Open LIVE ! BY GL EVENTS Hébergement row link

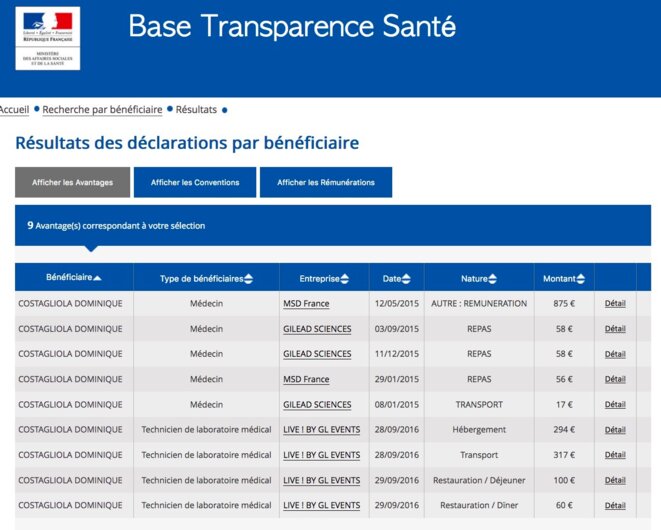[322, 430]
